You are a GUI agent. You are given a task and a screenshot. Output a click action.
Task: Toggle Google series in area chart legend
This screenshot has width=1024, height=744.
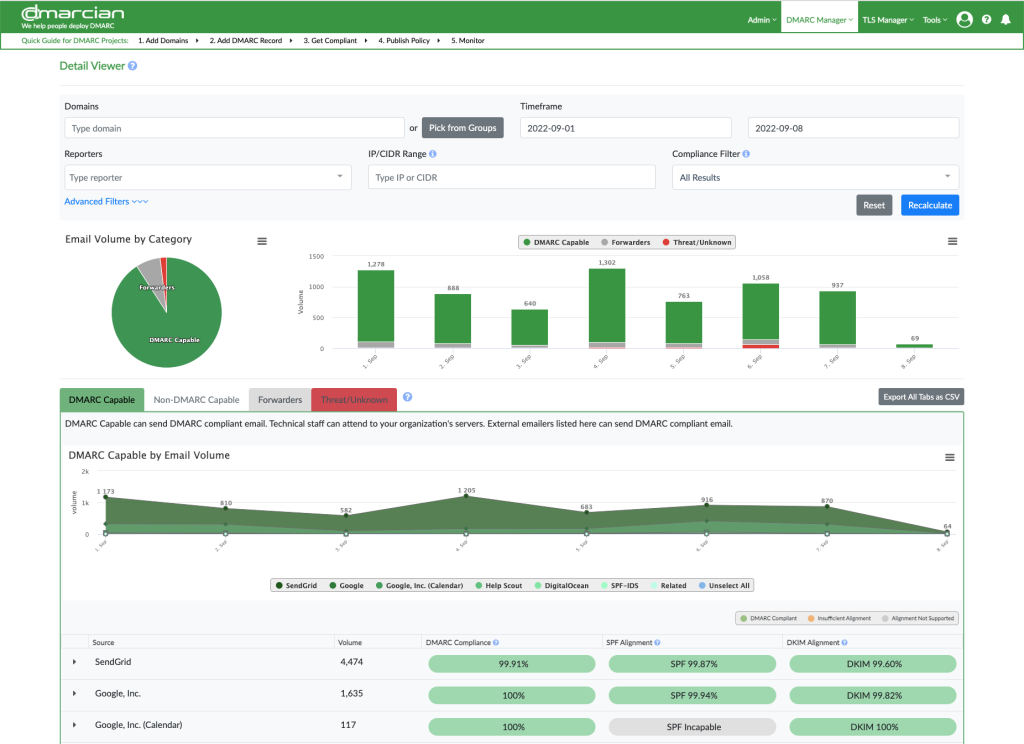click(x=347, y=585)
